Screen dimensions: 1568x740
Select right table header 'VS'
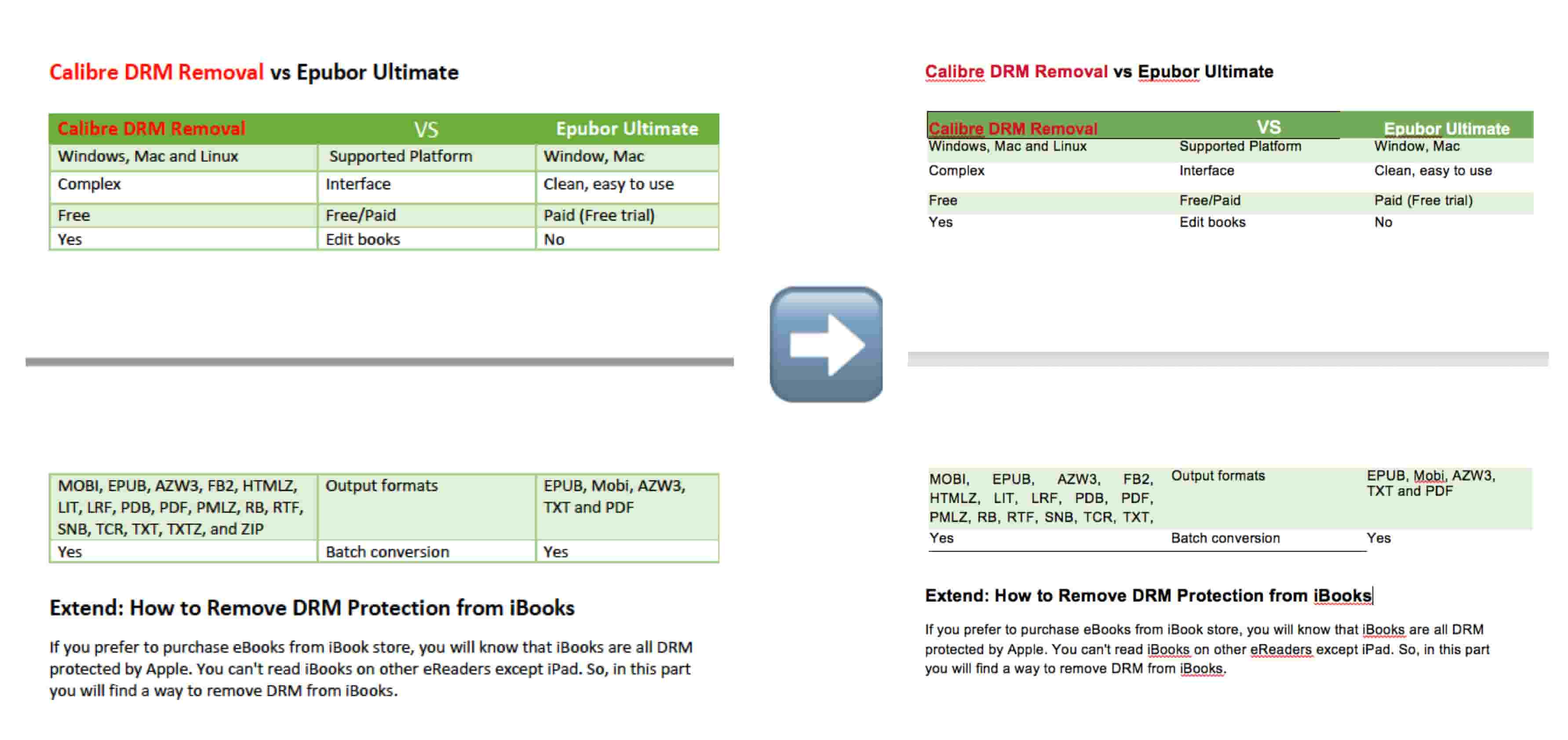click(1269, 127)
